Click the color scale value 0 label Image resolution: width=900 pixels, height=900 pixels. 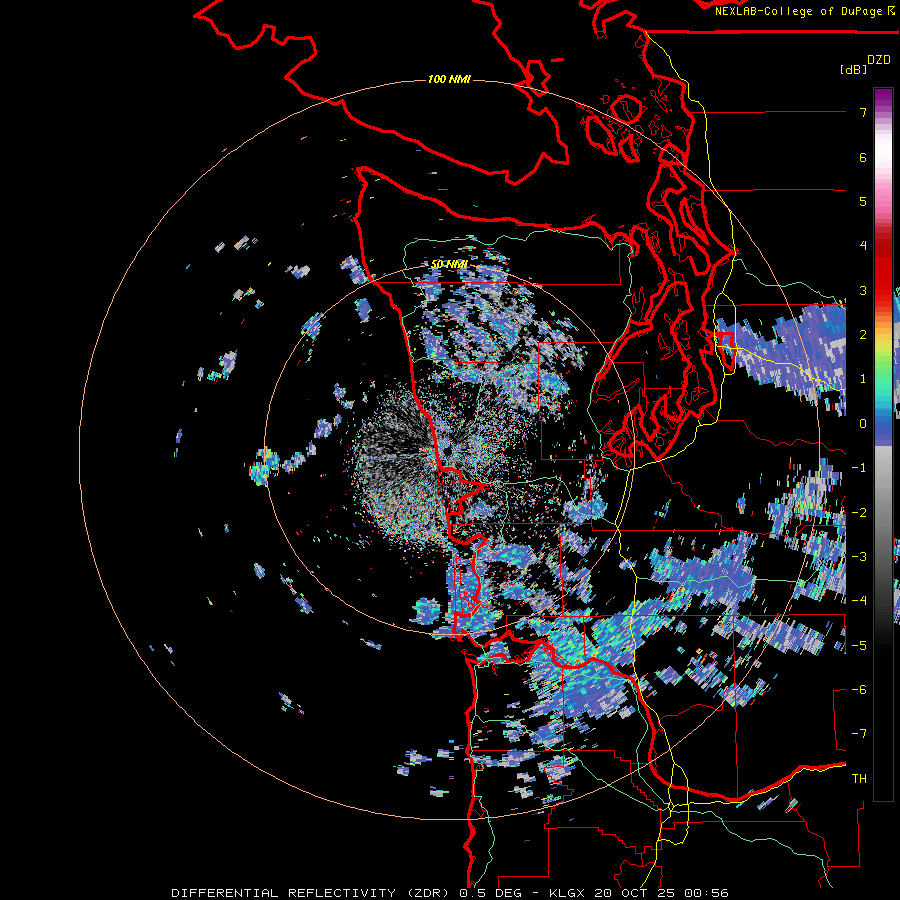point(863,424)
